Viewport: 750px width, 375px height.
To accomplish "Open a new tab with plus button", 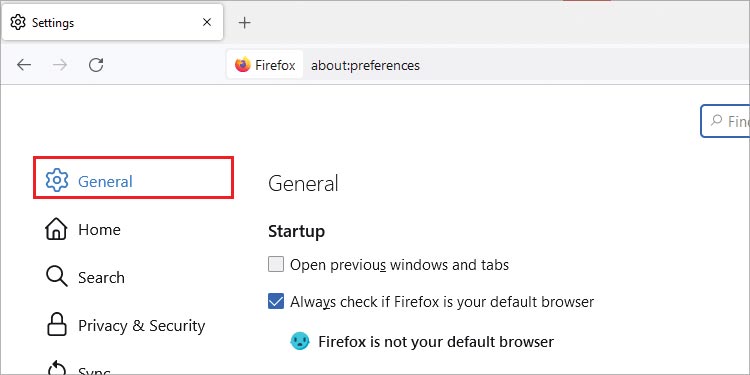I will [x=244, y=22].
